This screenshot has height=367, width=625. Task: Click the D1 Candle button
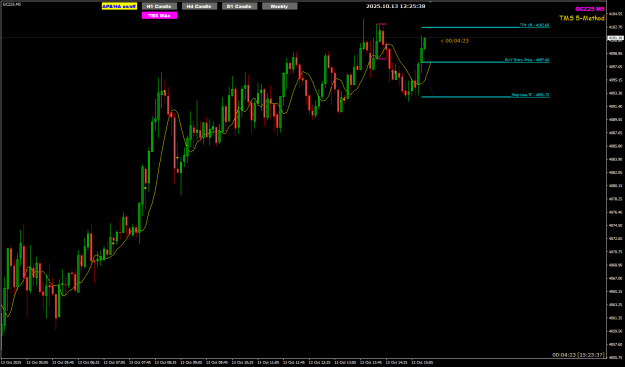point(240,6)
